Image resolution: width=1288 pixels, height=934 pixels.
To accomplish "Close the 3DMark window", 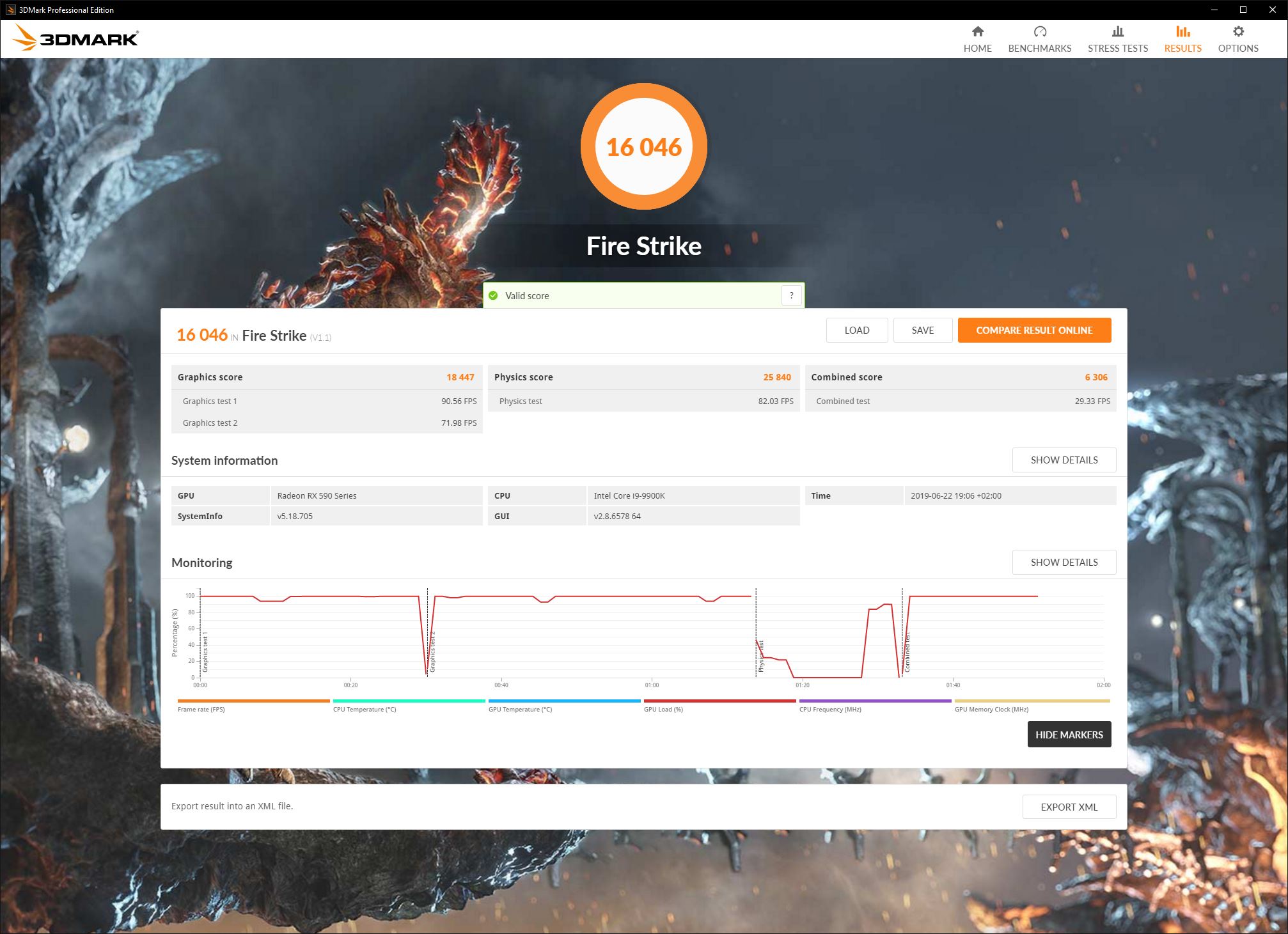I will tap(1273, 10).
